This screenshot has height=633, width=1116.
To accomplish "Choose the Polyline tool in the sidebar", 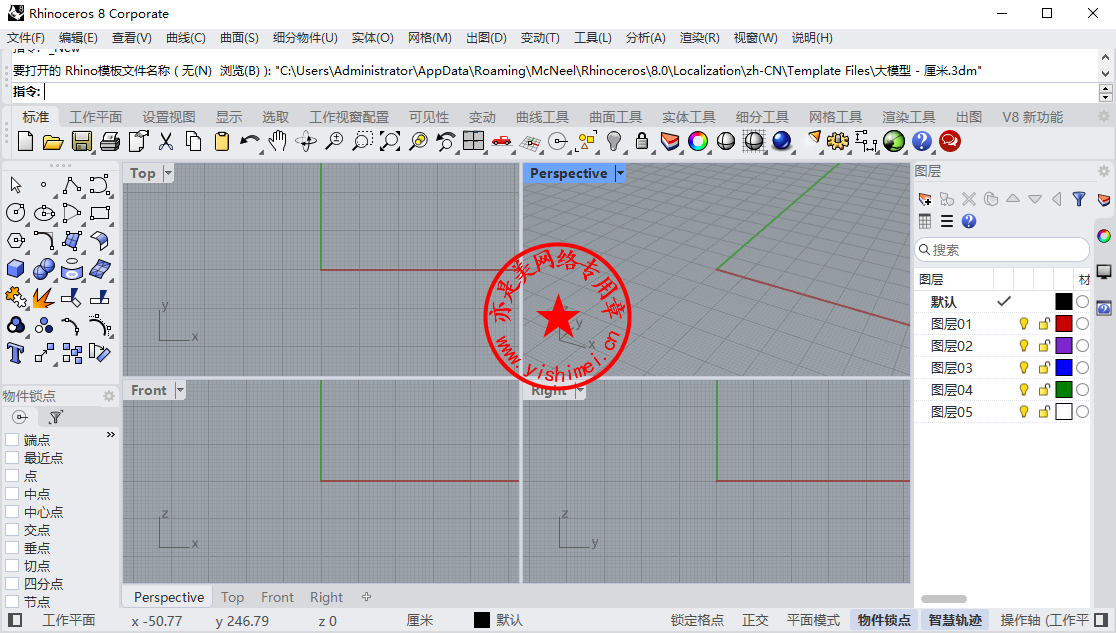I will pyautogui.click(x=72, y=185).
